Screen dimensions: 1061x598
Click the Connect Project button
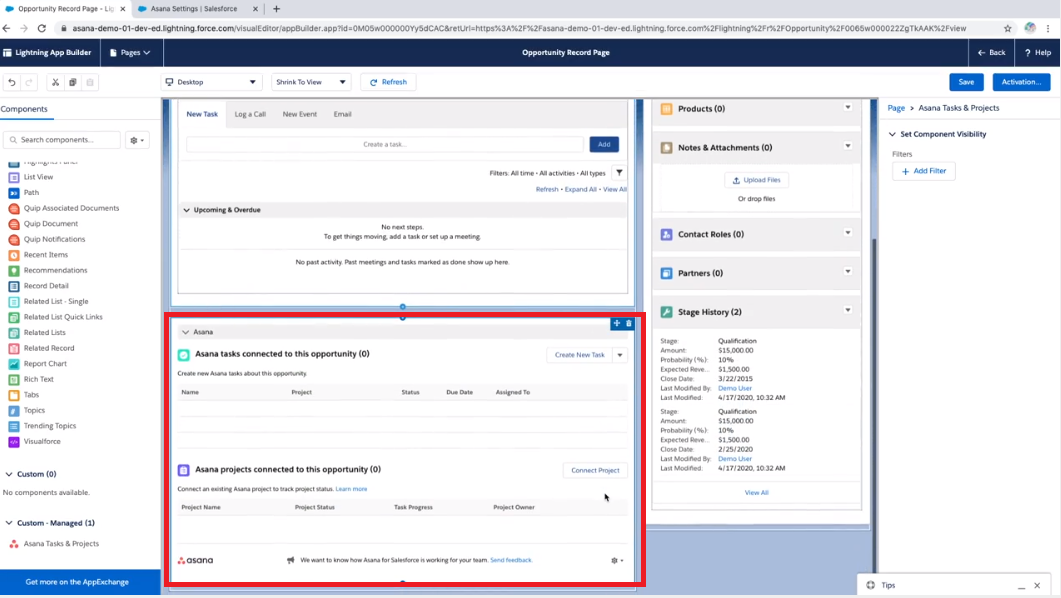[x=595, y=470]
